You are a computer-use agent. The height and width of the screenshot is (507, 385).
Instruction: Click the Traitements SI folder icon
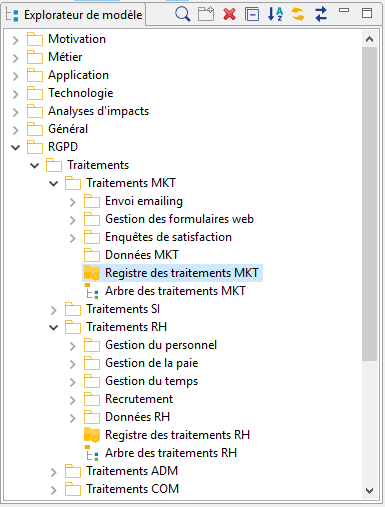(73, 309)
